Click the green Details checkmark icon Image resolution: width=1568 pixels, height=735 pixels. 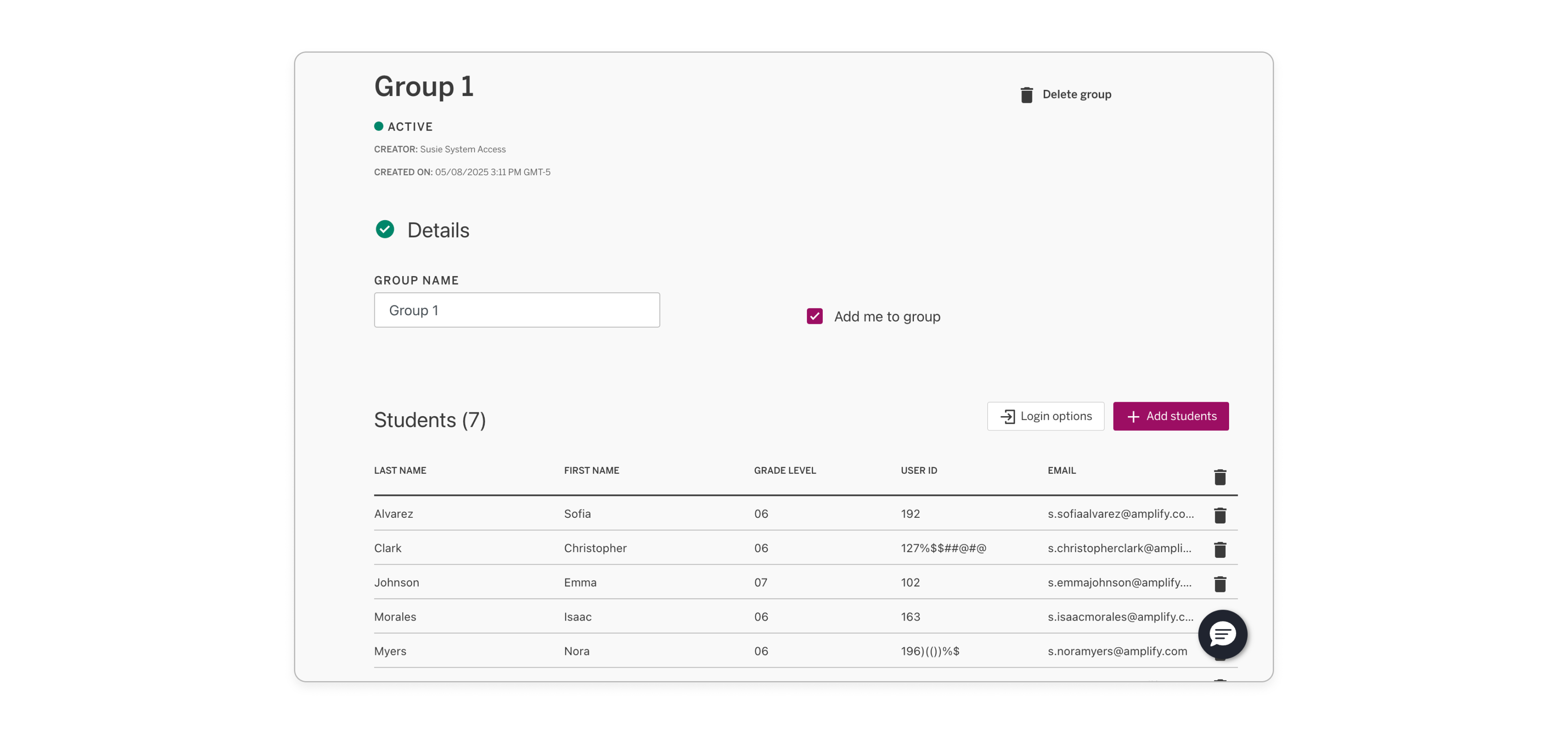click(x=385, y=230)
